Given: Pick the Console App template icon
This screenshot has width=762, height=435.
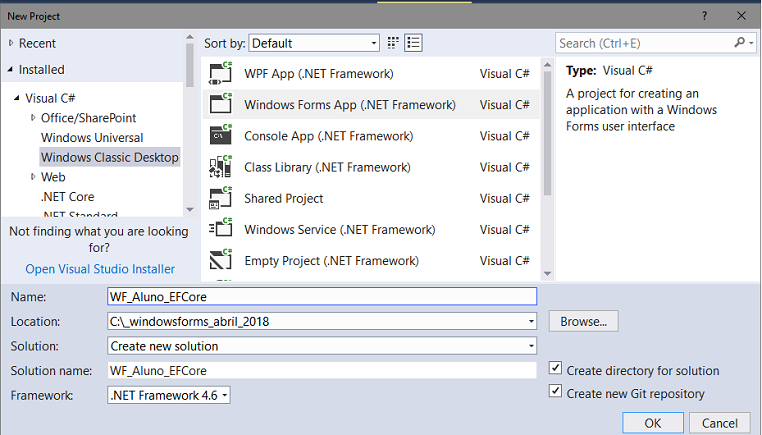Looking at the screenshot, I should [x=221, y=136].
